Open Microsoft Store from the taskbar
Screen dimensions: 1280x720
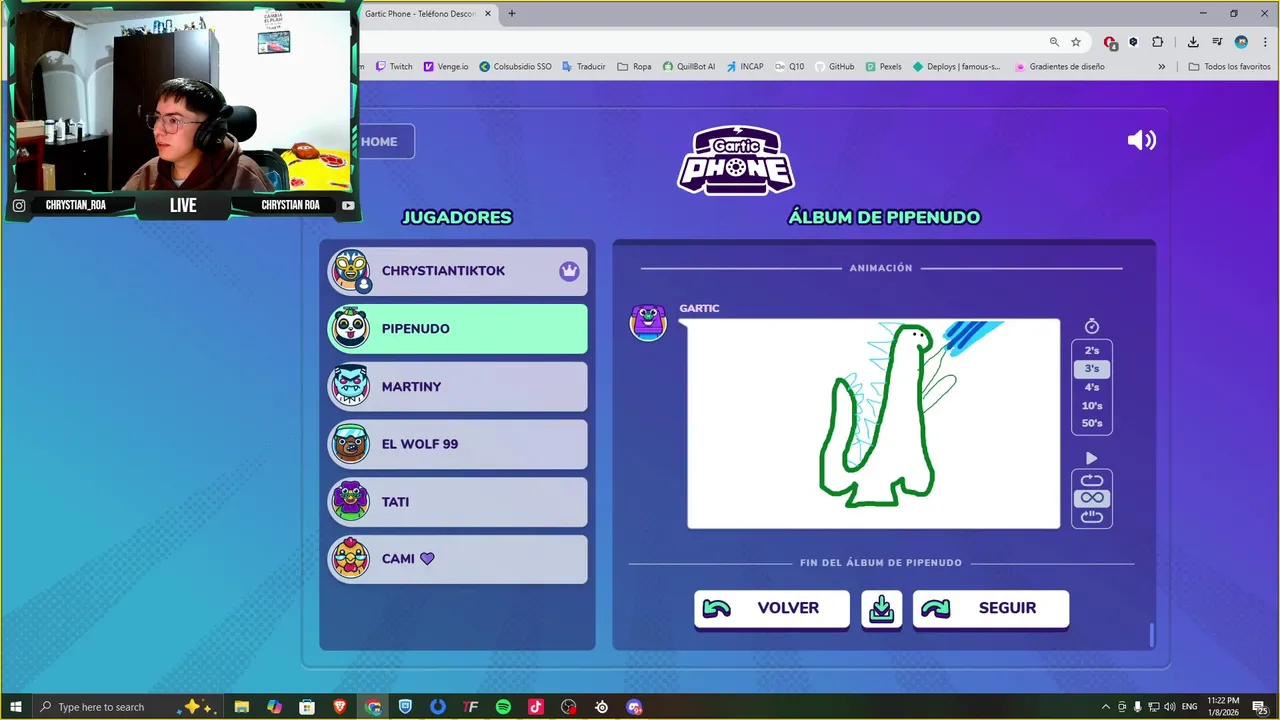(307, 707)
